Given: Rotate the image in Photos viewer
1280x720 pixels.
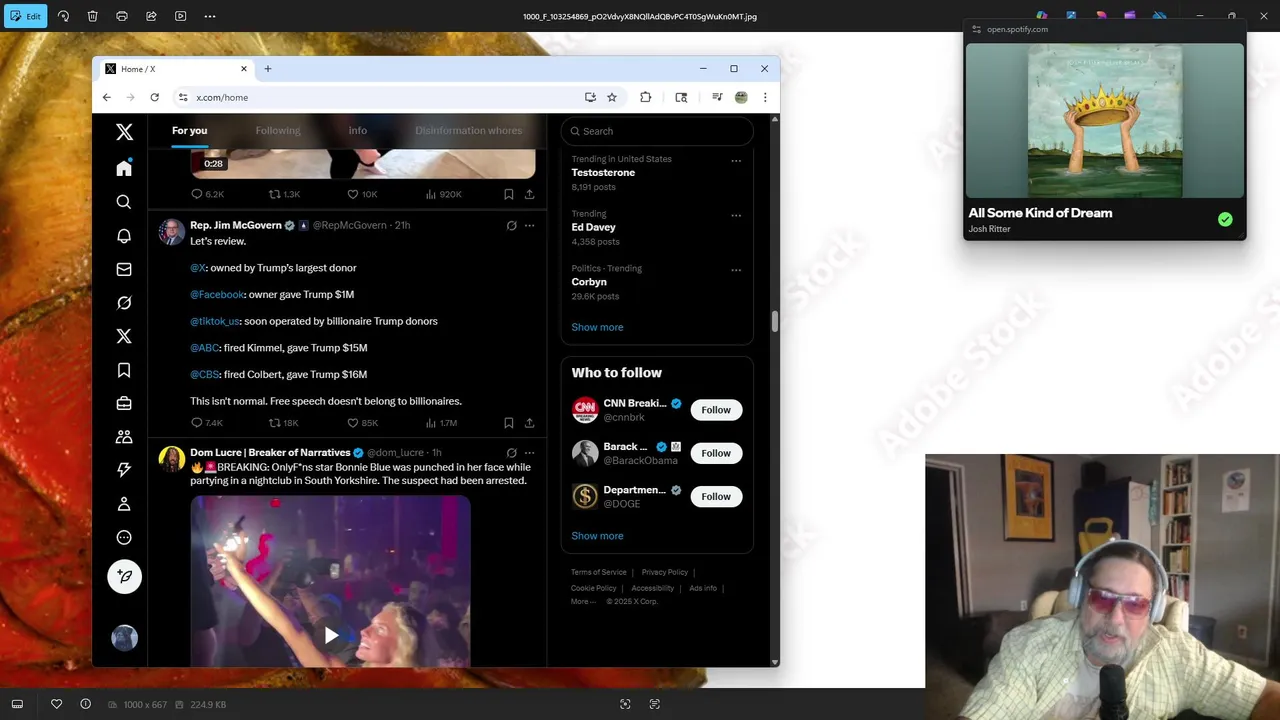Looking at the screenshot, I should tap(63, 16).
